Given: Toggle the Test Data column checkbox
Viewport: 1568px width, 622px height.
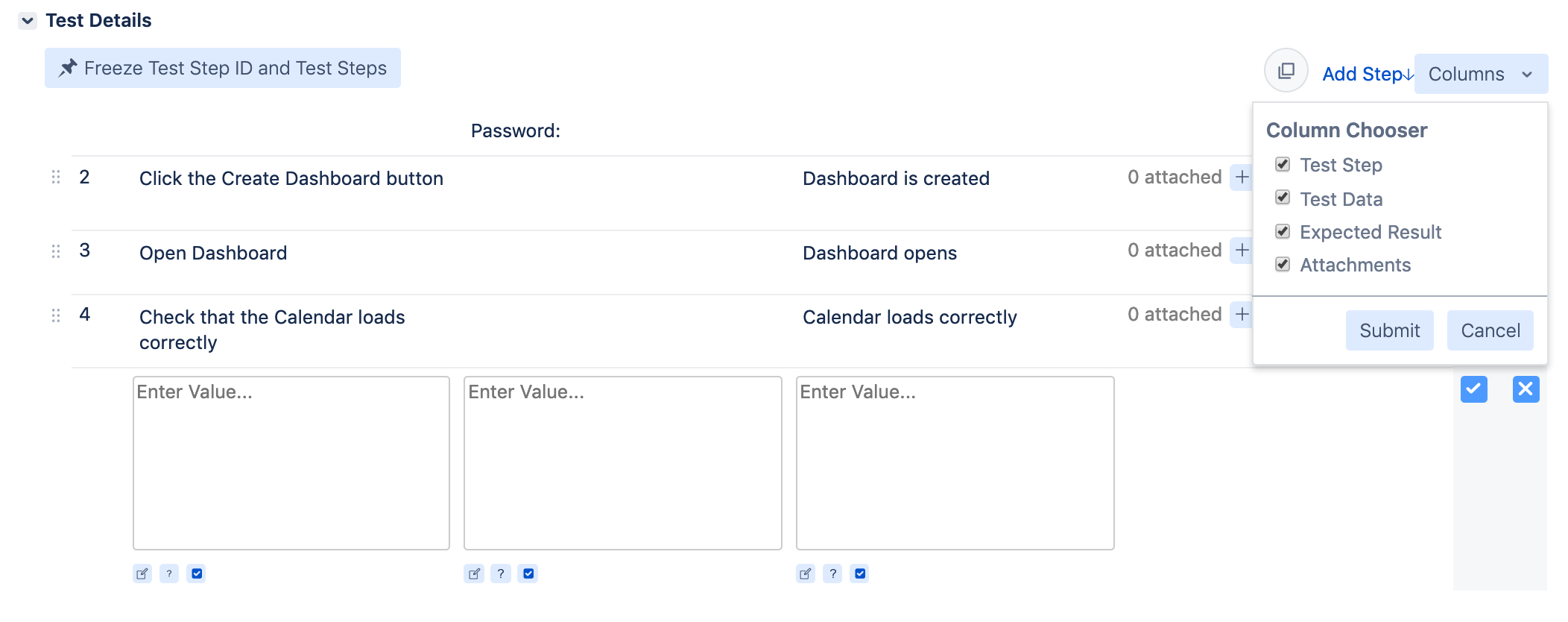Looking at the screenshot, I should pos(1283,198).
